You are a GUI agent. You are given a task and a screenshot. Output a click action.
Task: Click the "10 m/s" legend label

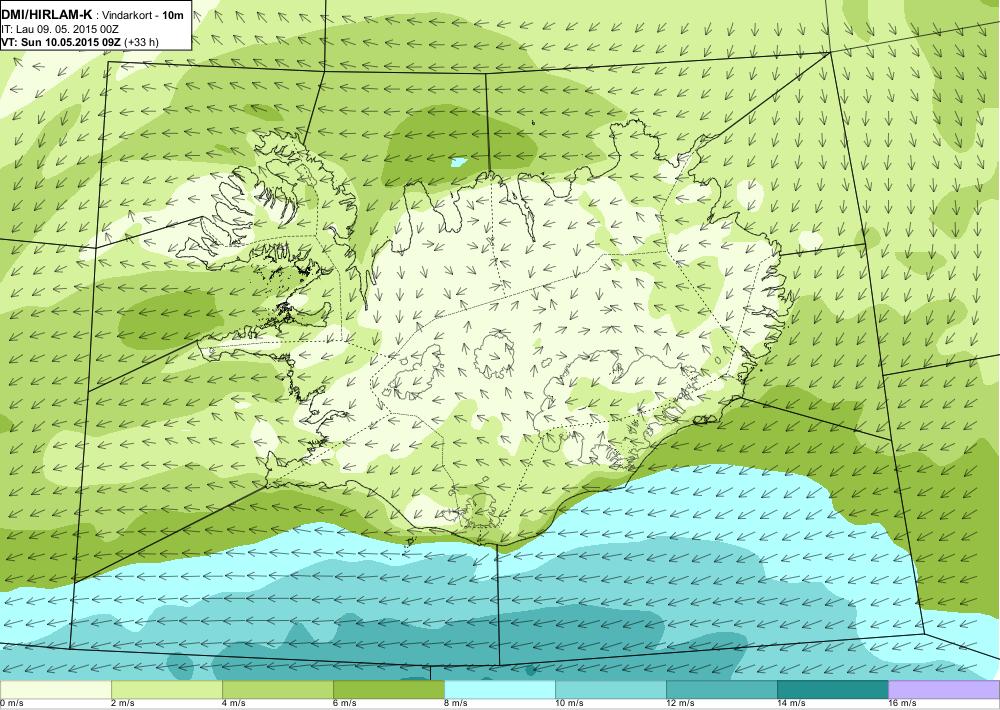570,704
